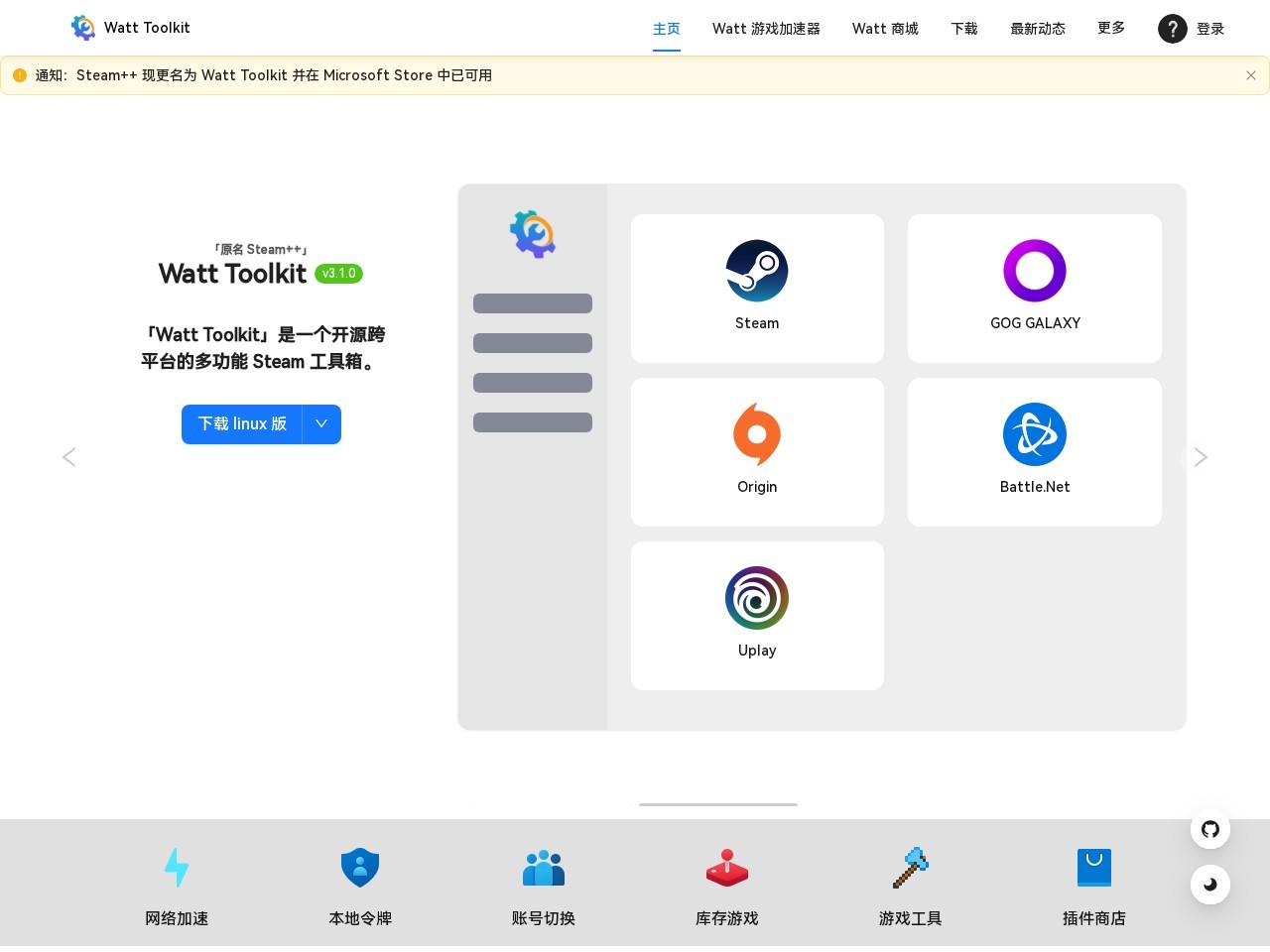1270x952 pixels.
Task: Go to next carousel slide
Action: tap(1201, 457)
